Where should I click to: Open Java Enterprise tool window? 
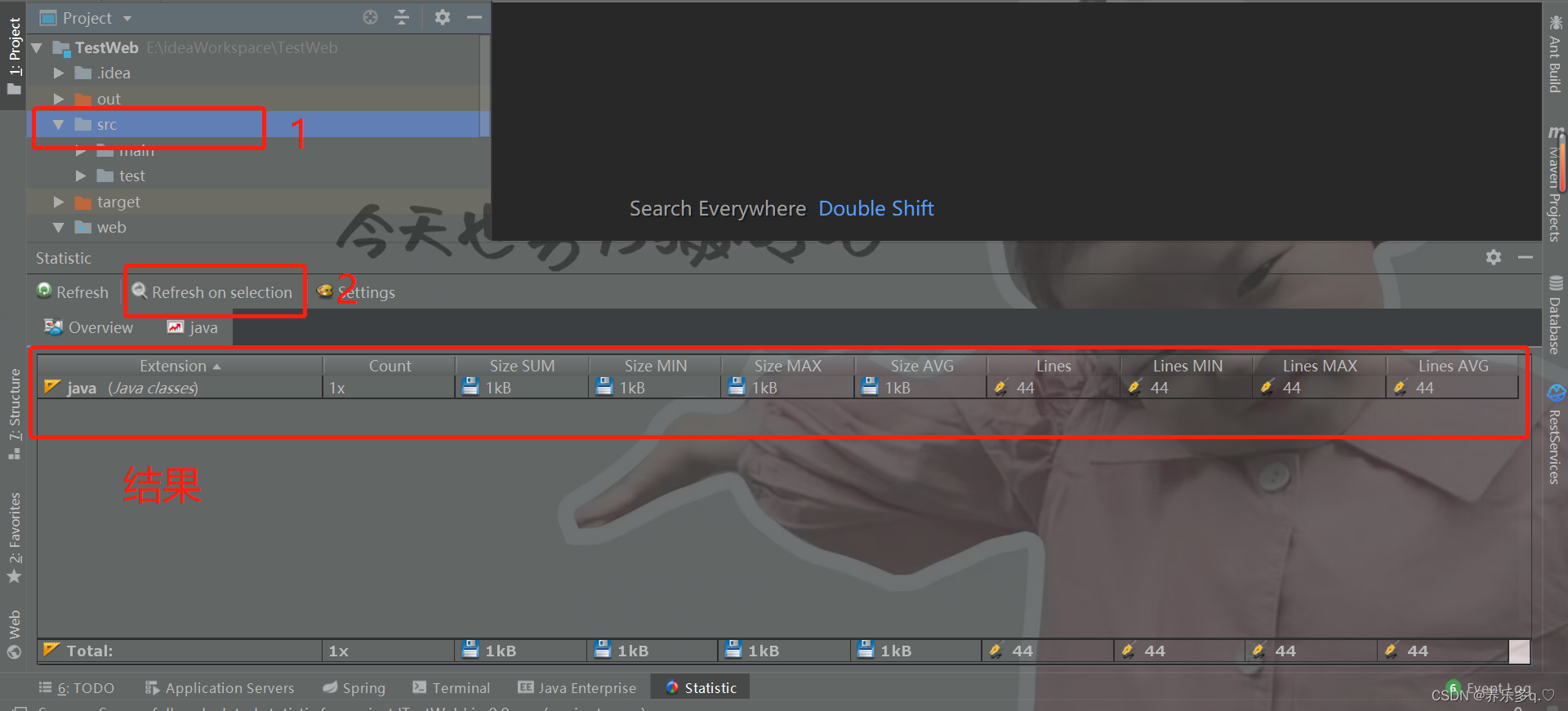(577, 688)
